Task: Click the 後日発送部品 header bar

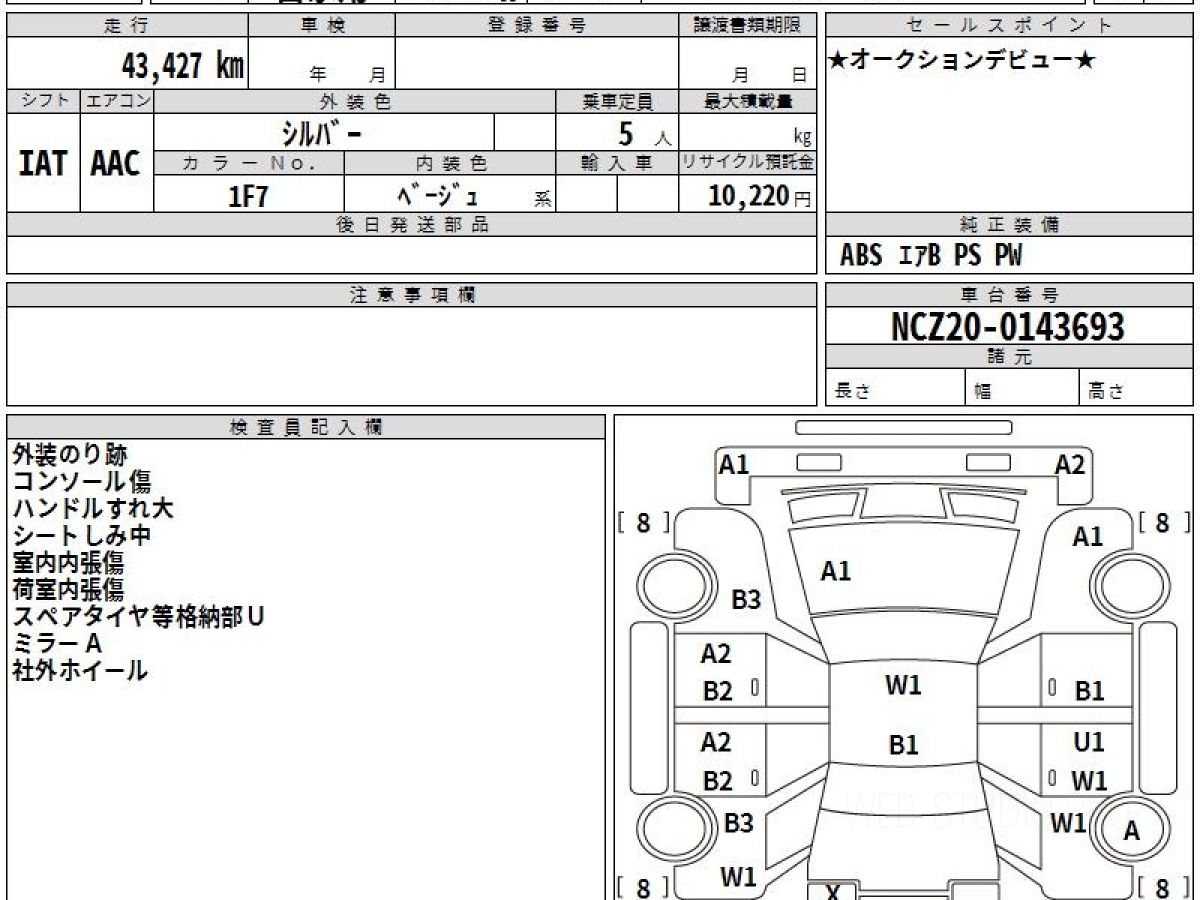Action: click(x=412, y=225)
